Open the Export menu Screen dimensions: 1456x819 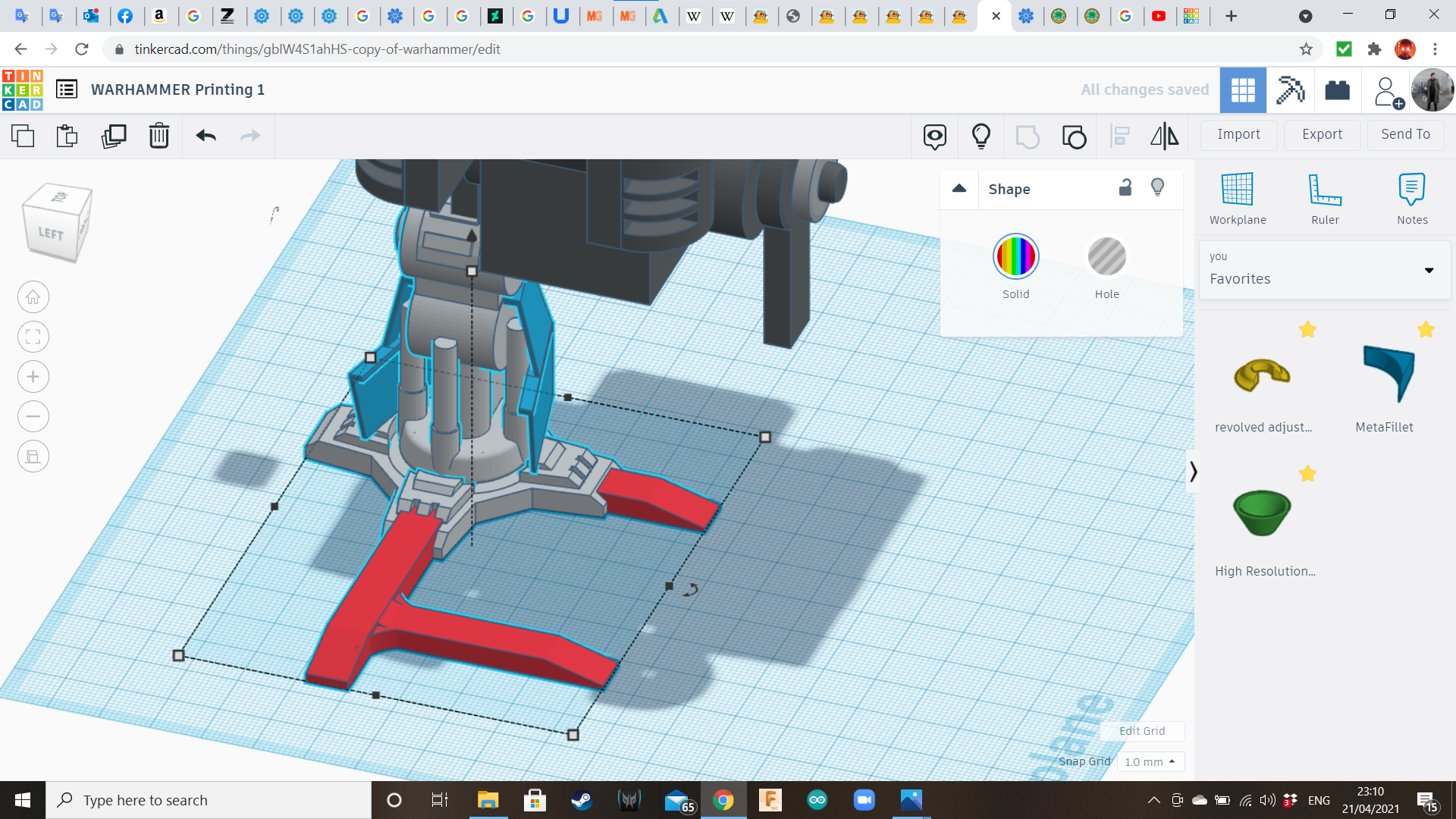point(1322,134)
